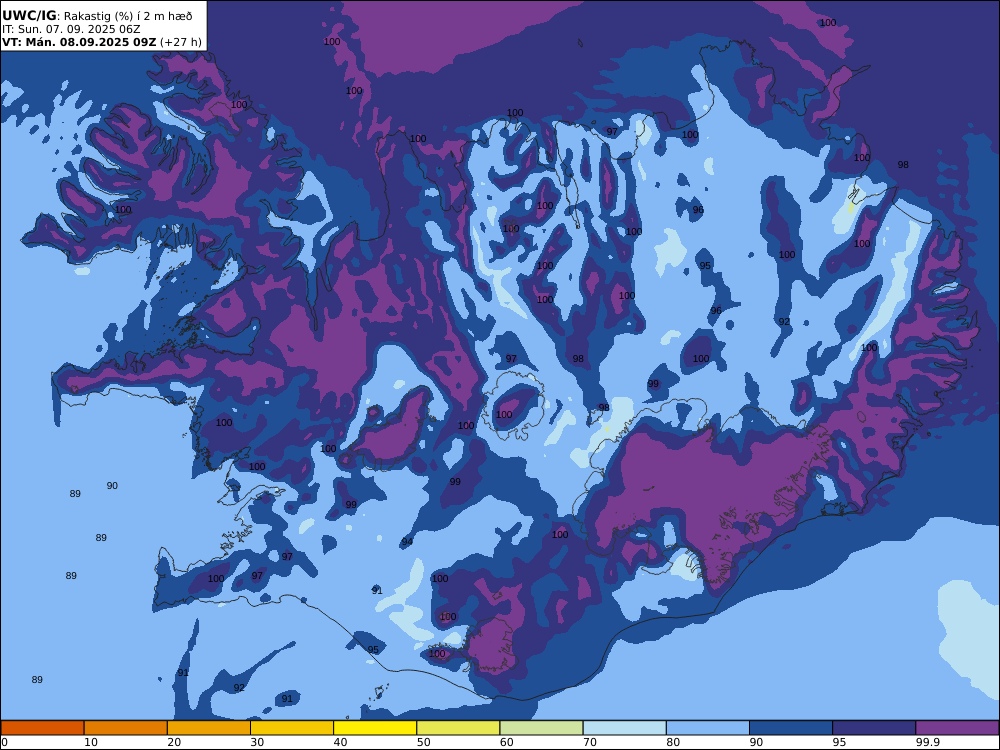Click the legend tick label '30'

pyautogui.click(x=258, y=742)
